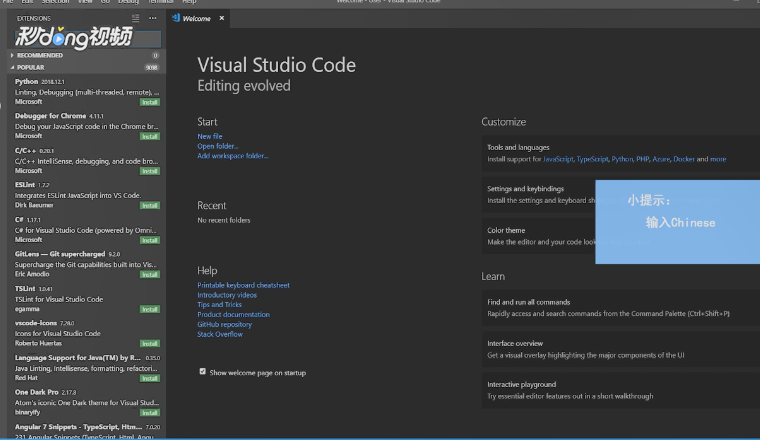Open the C/C++ extension entry
The image size is (760, 440).
[87, 160]
